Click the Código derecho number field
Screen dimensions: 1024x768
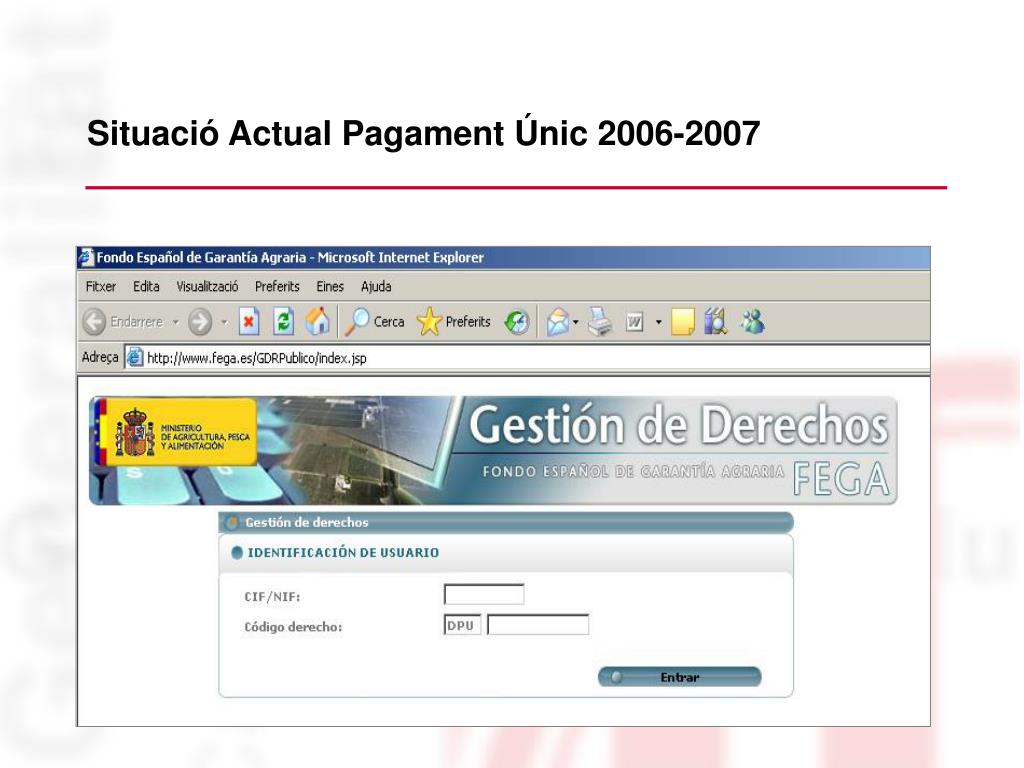pos(538,625)
